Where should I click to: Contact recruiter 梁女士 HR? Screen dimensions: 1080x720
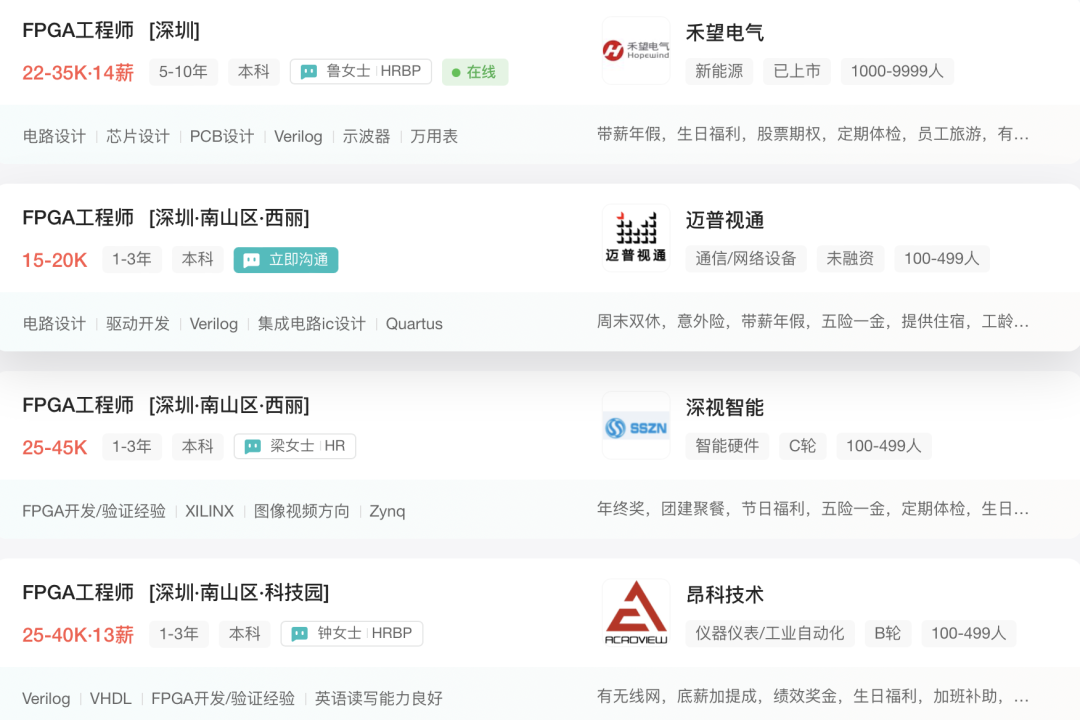[x=295, y=446]
